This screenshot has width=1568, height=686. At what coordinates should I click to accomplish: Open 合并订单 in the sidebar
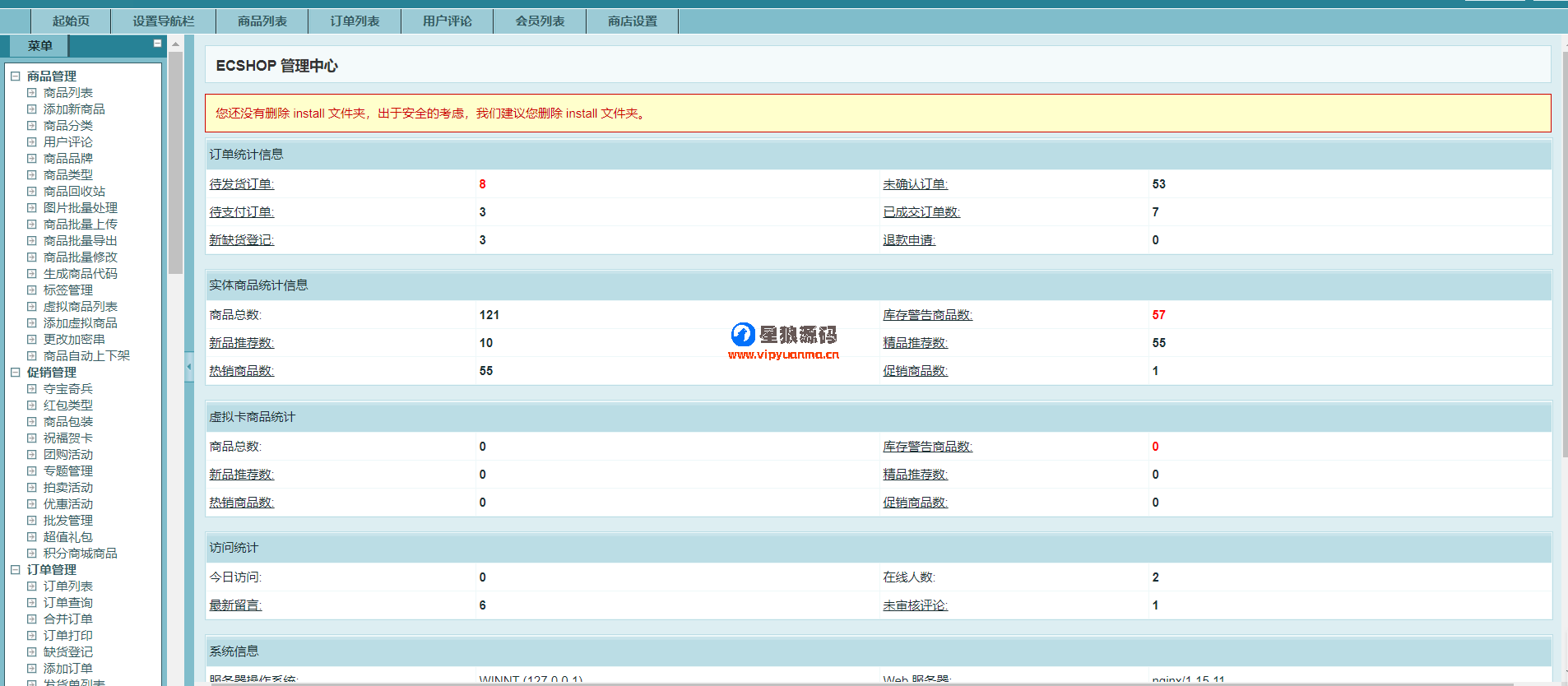(68, 619)
